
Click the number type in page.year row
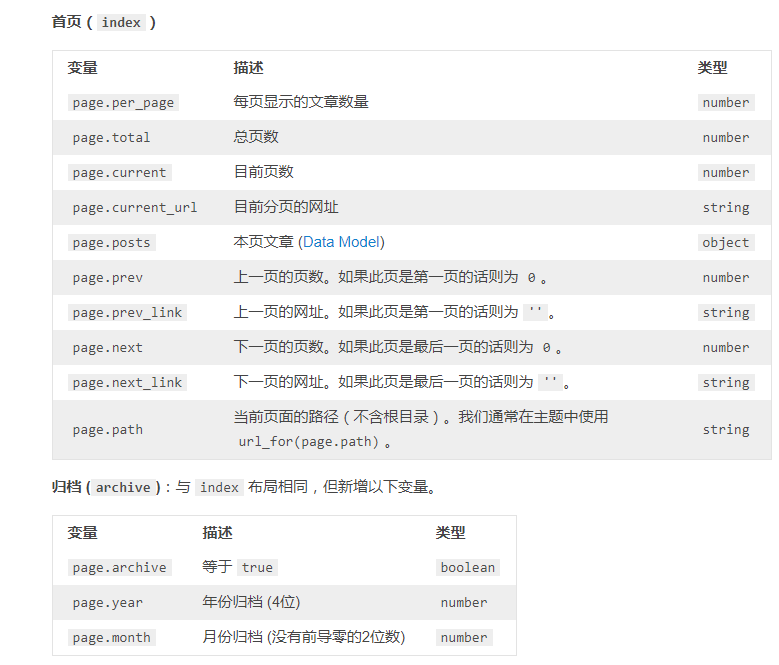[x=464, y=602]
